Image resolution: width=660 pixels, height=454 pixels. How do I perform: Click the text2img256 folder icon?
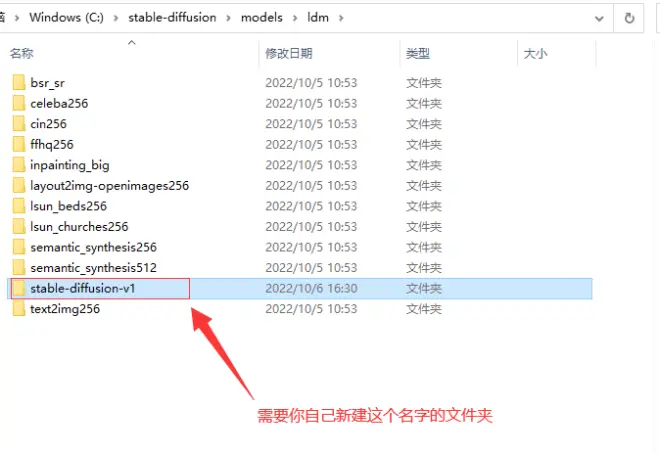tap(19, 309)
